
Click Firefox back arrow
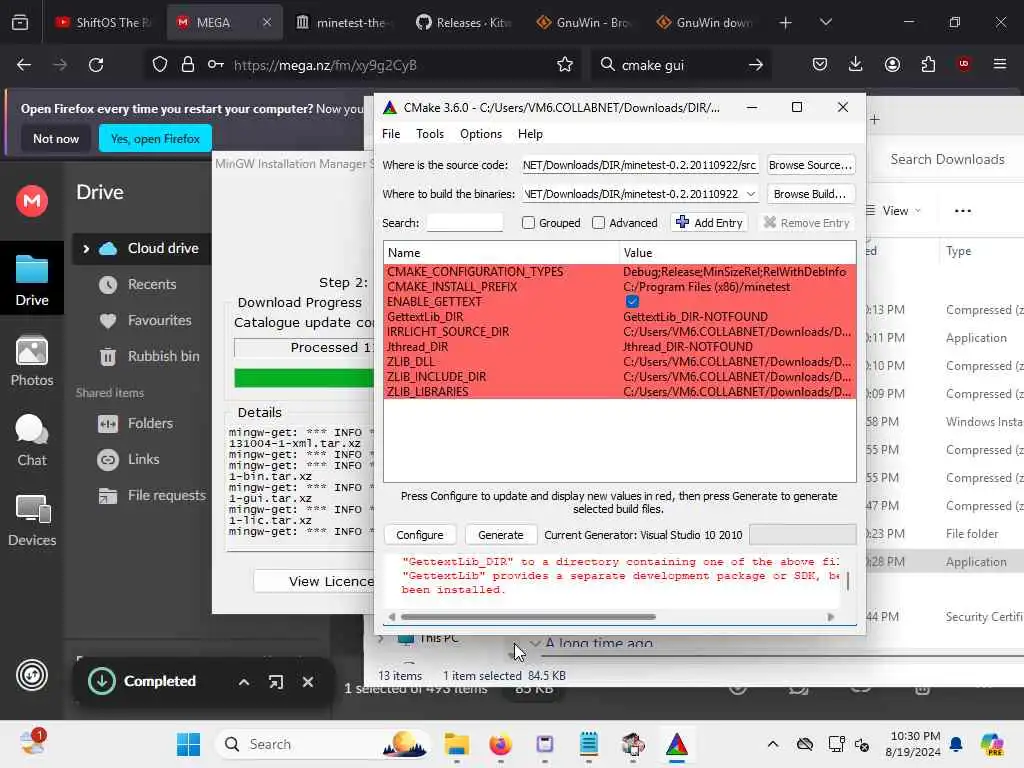(24, 65)
